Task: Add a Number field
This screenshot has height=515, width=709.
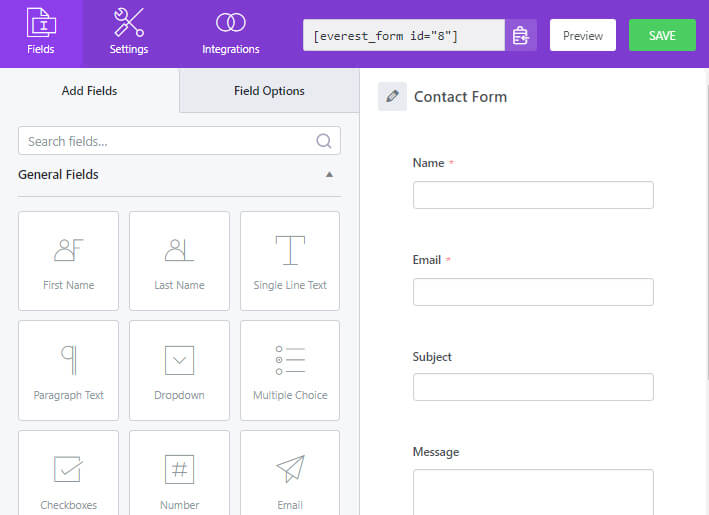Action: pyautogui.click(x=180, y=473)
